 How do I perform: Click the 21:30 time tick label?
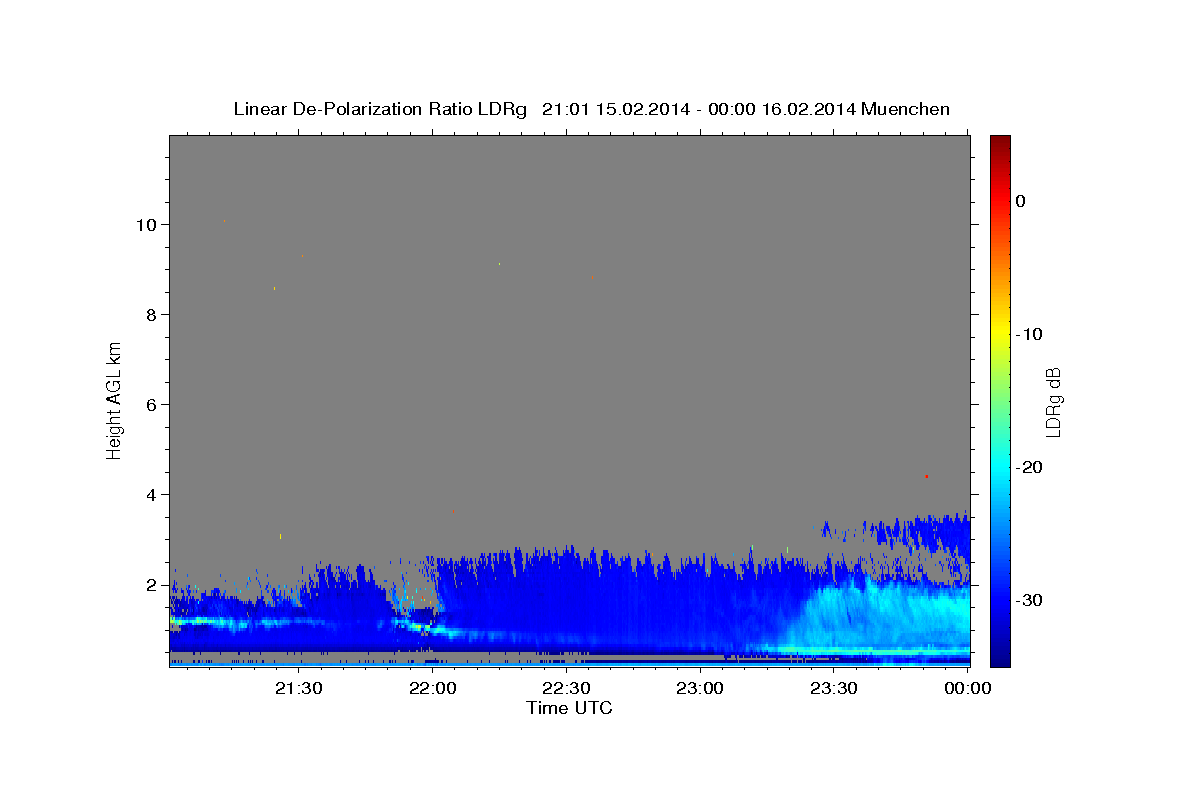click(x=299, y=688)
